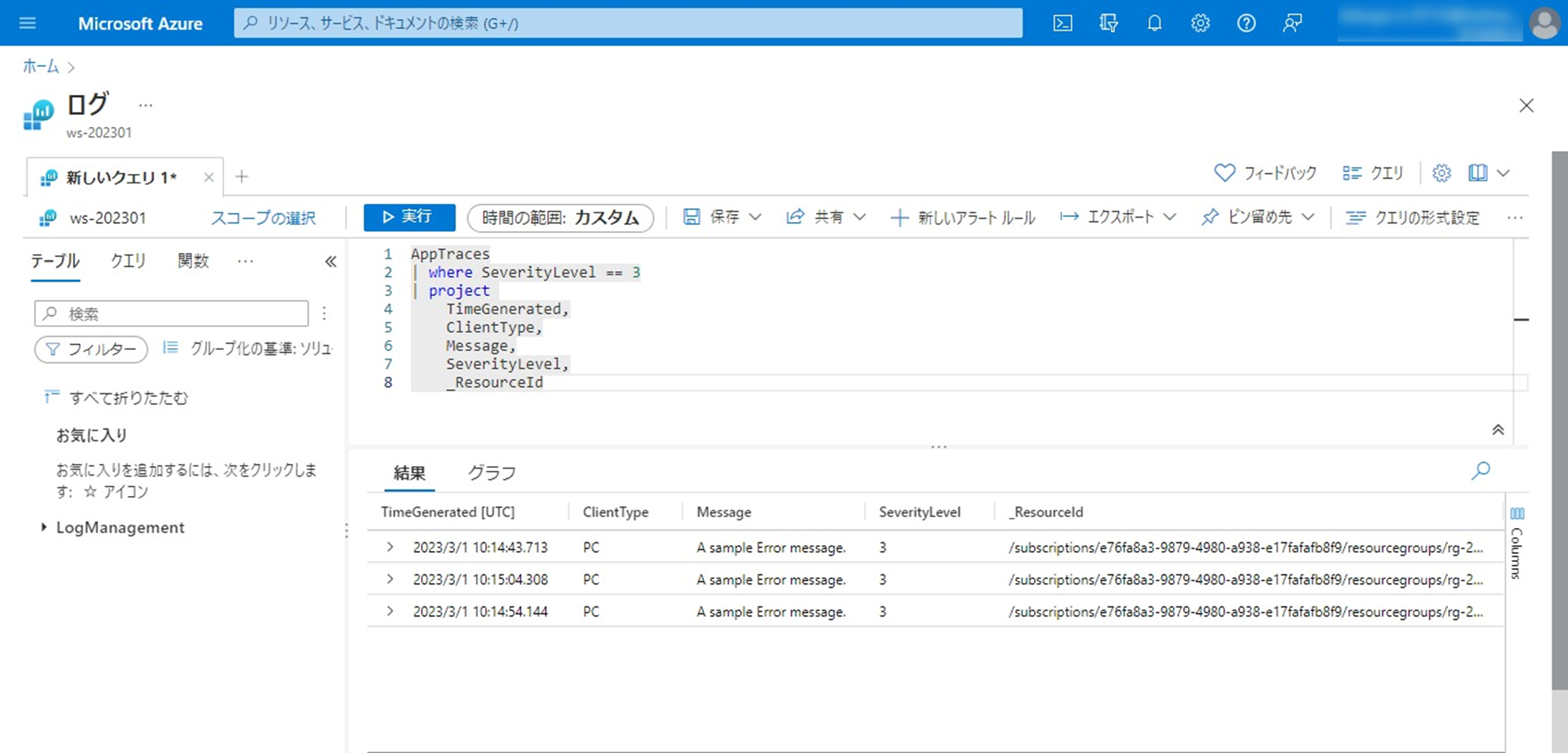Run the query with 実行 button
Image resolution: width=1568 pixels, height=753 pixels.
(x=409, y=217)
